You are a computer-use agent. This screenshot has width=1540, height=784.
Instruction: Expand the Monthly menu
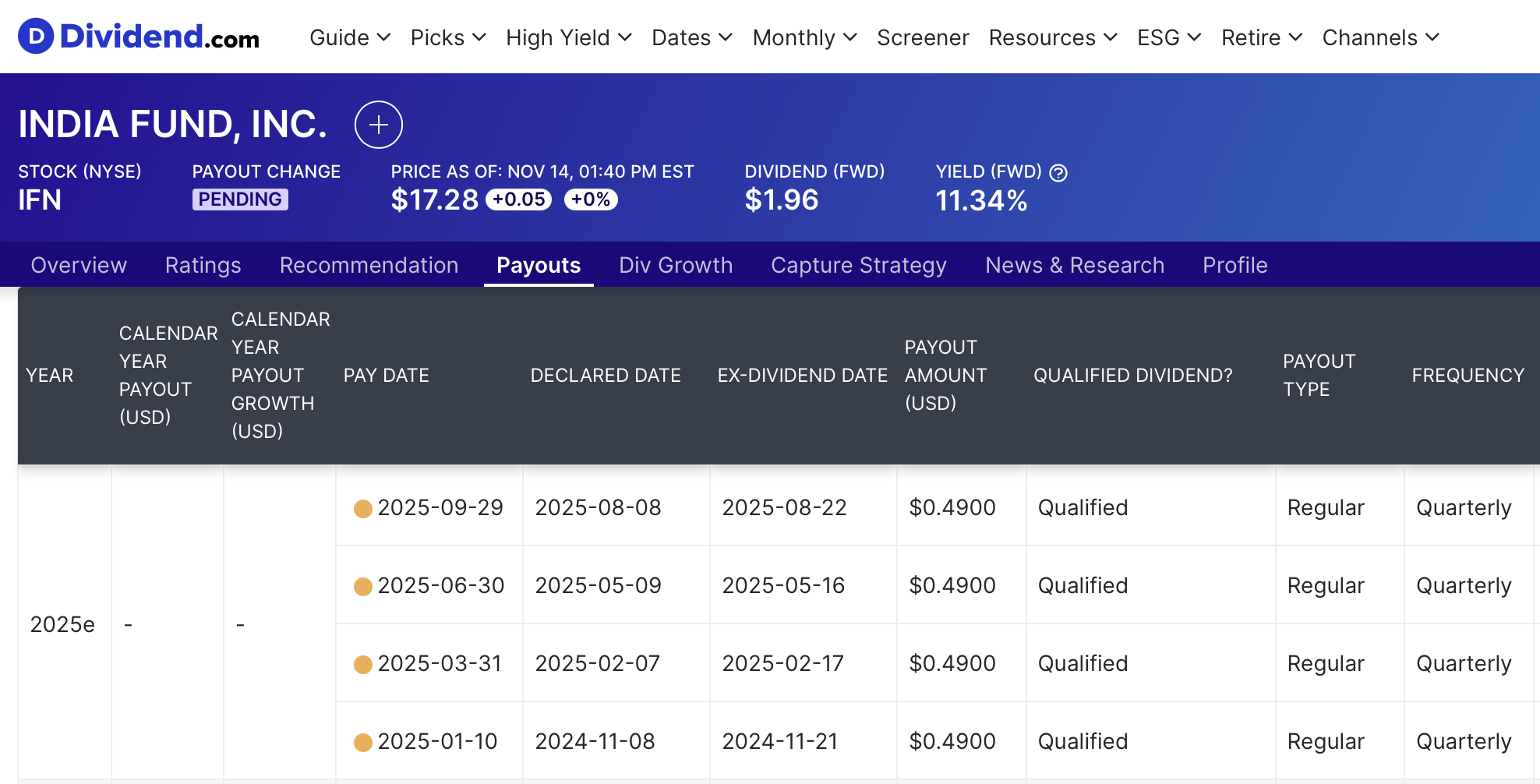804,37
